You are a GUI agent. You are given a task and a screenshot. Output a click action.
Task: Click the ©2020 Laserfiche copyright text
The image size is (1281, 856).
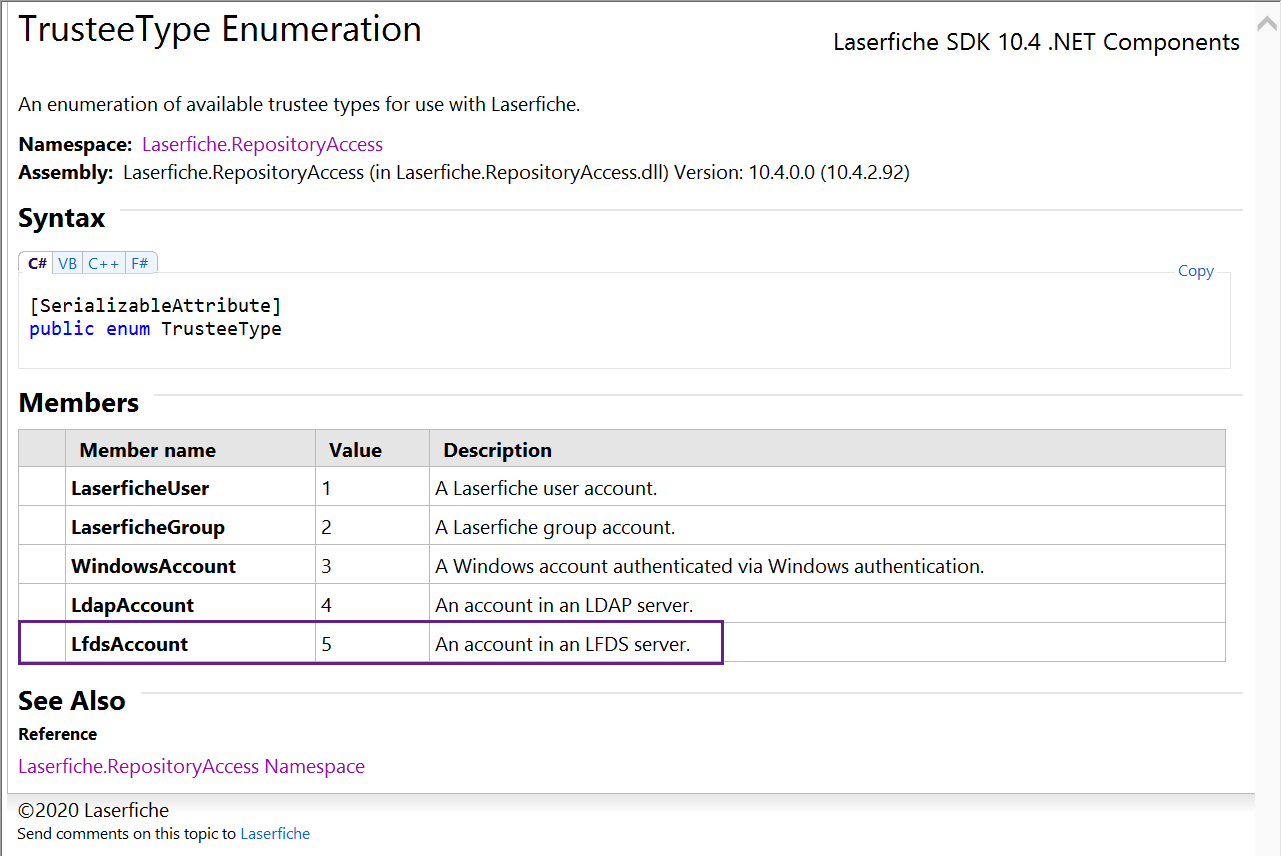coord(94,810)
